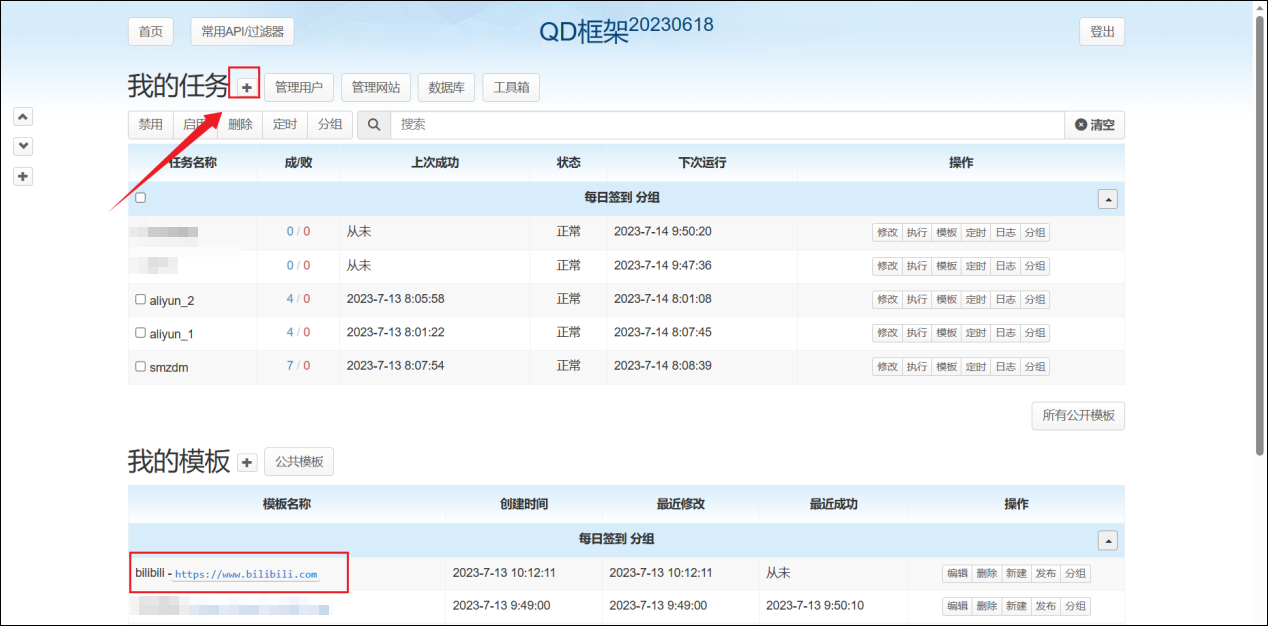Image resolution: width=1268 pixels, height=626 pixels.
Task: Toggle the select-all checkbox in group header
Action: (x=140, y=198)
